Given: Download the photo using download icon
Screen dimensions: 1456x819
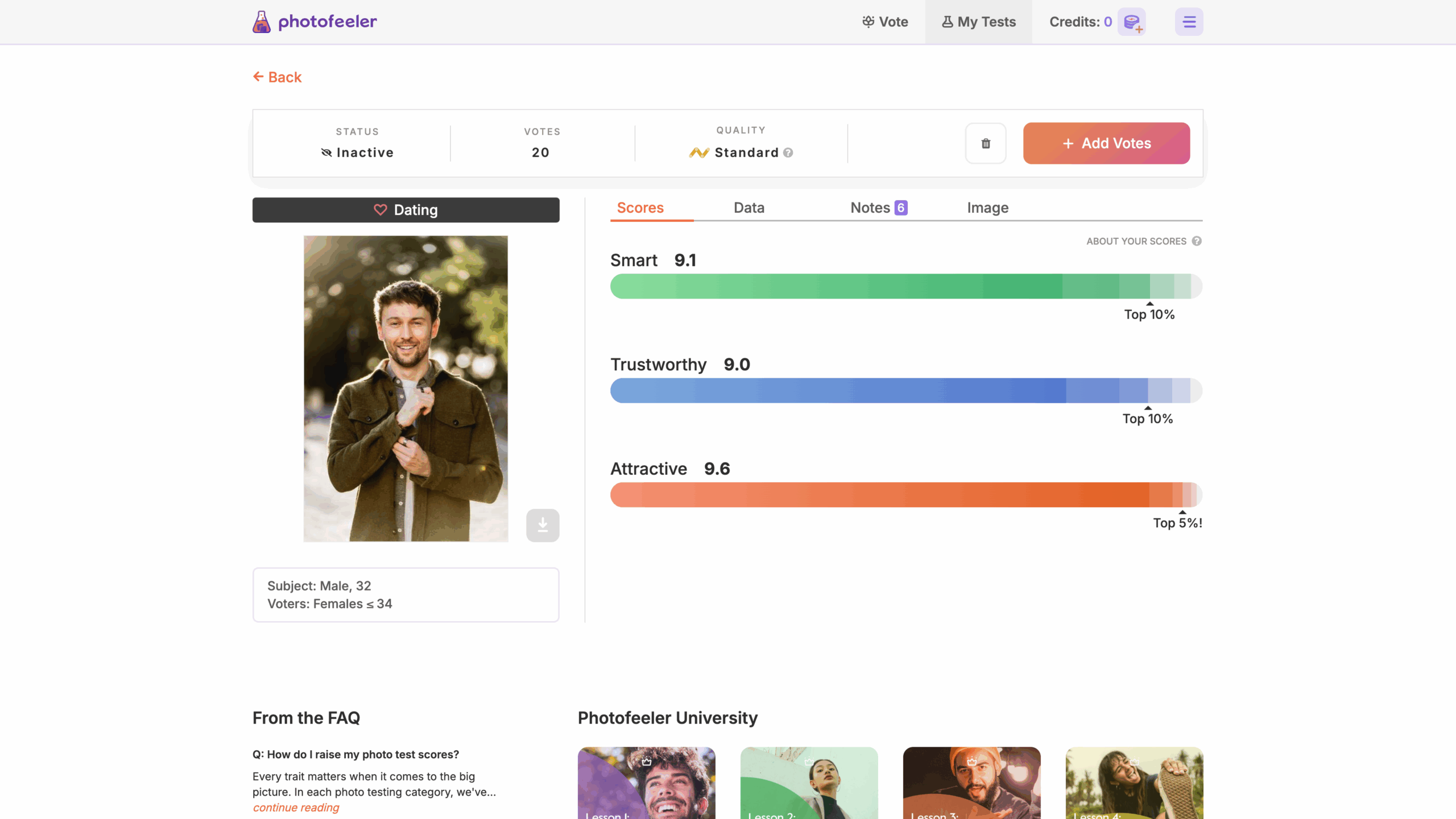Looking at the screenshot, I should tap(543, 525).
